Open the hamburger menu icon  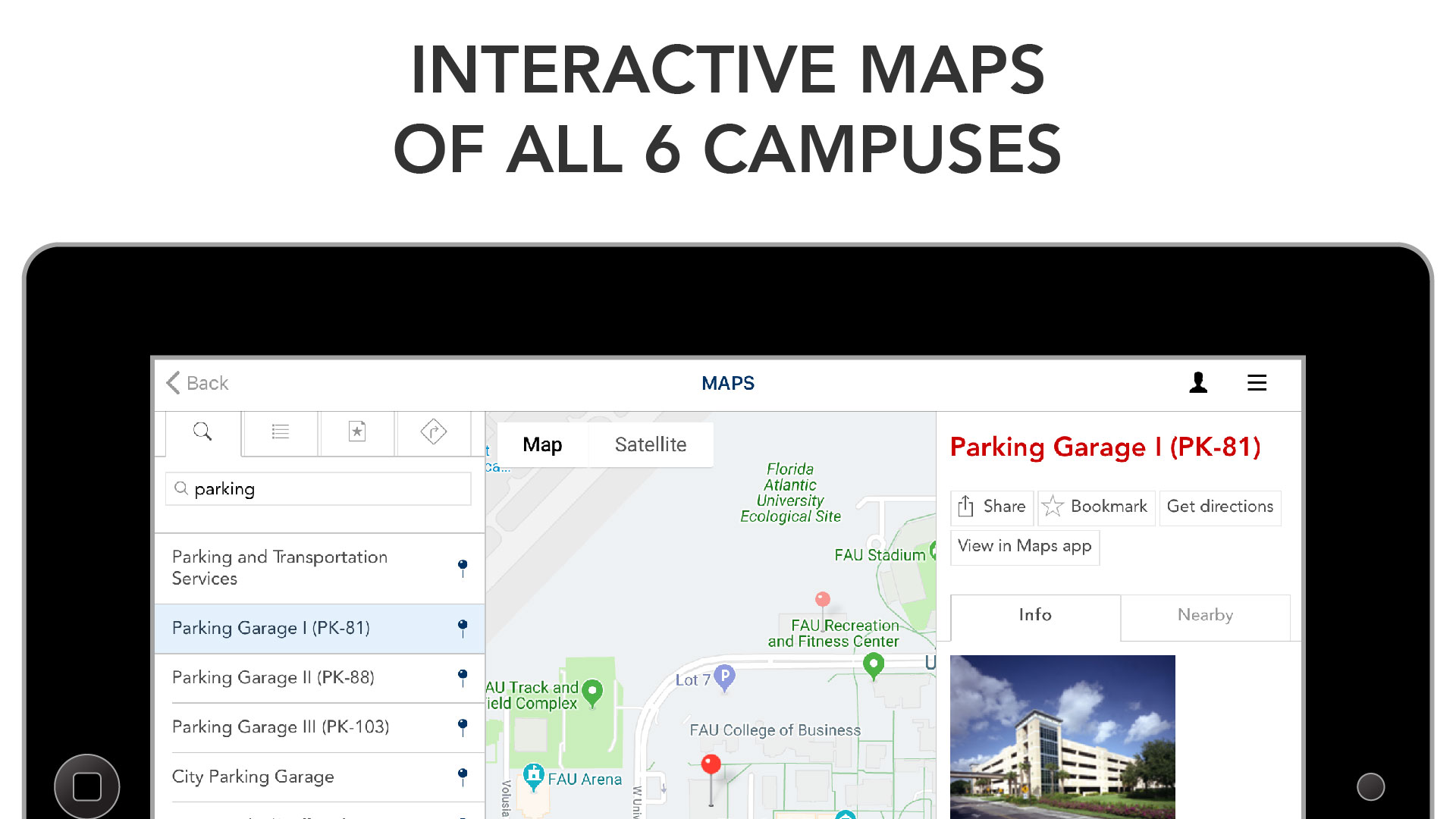(x=1257, y=383)
